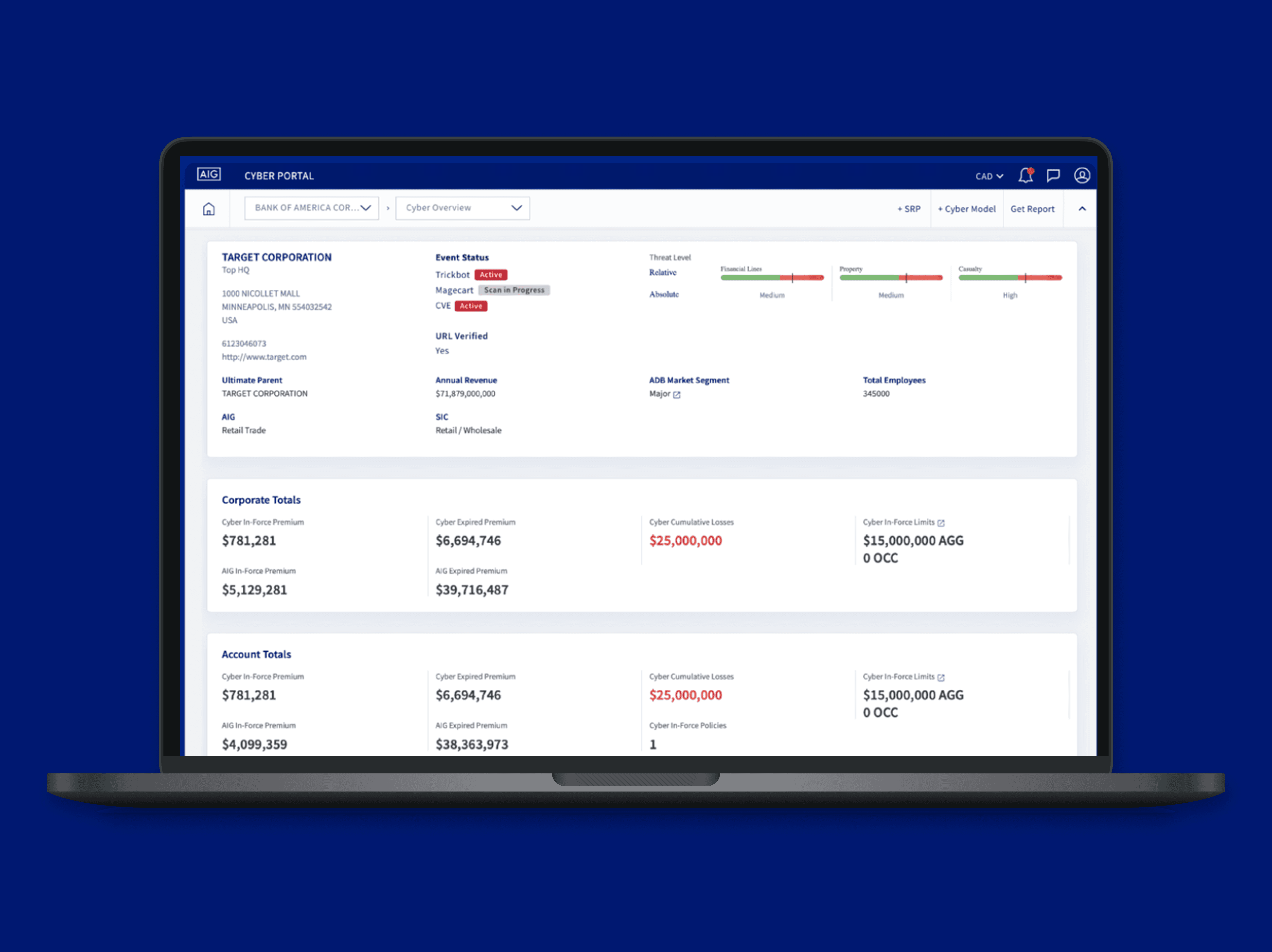
Task: Expand the CAD currency dropdown
Action: click(989, 176)
